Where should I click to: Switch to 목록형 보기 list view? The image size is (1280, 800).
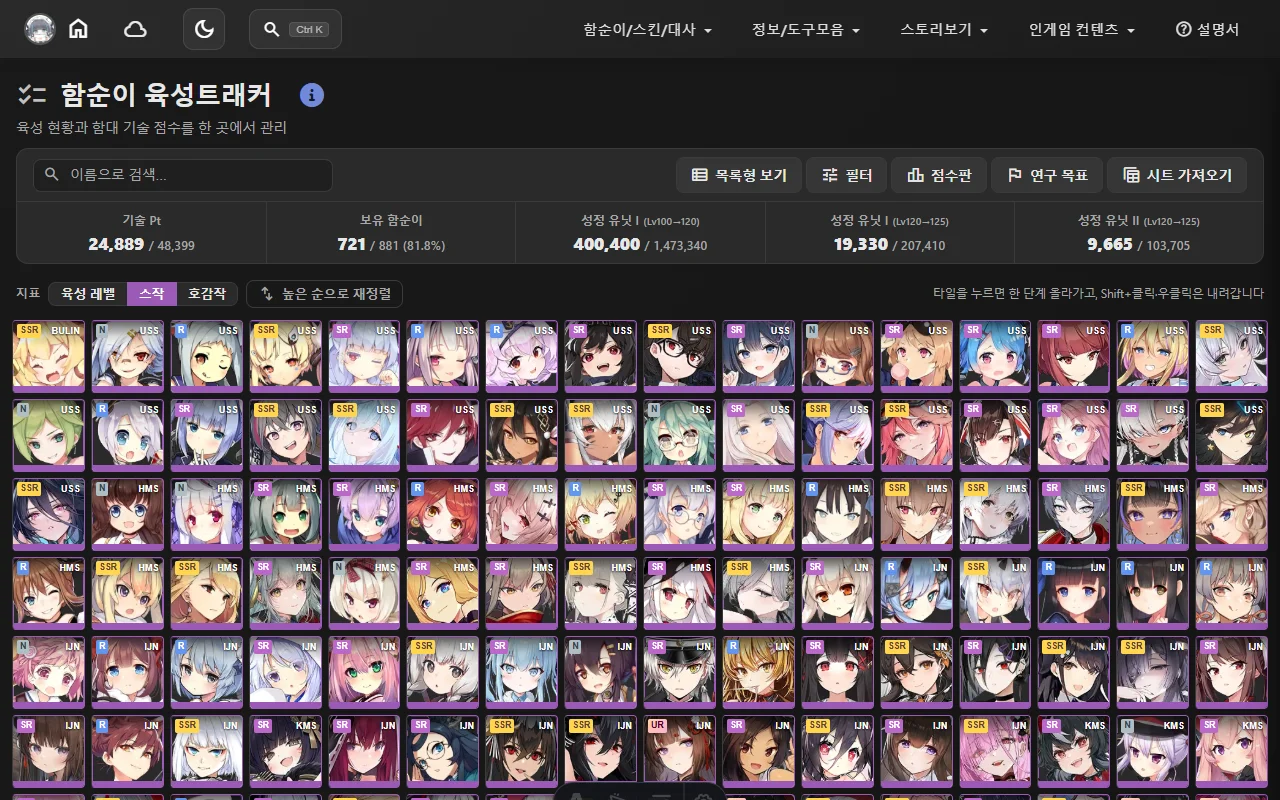[739, 175]
